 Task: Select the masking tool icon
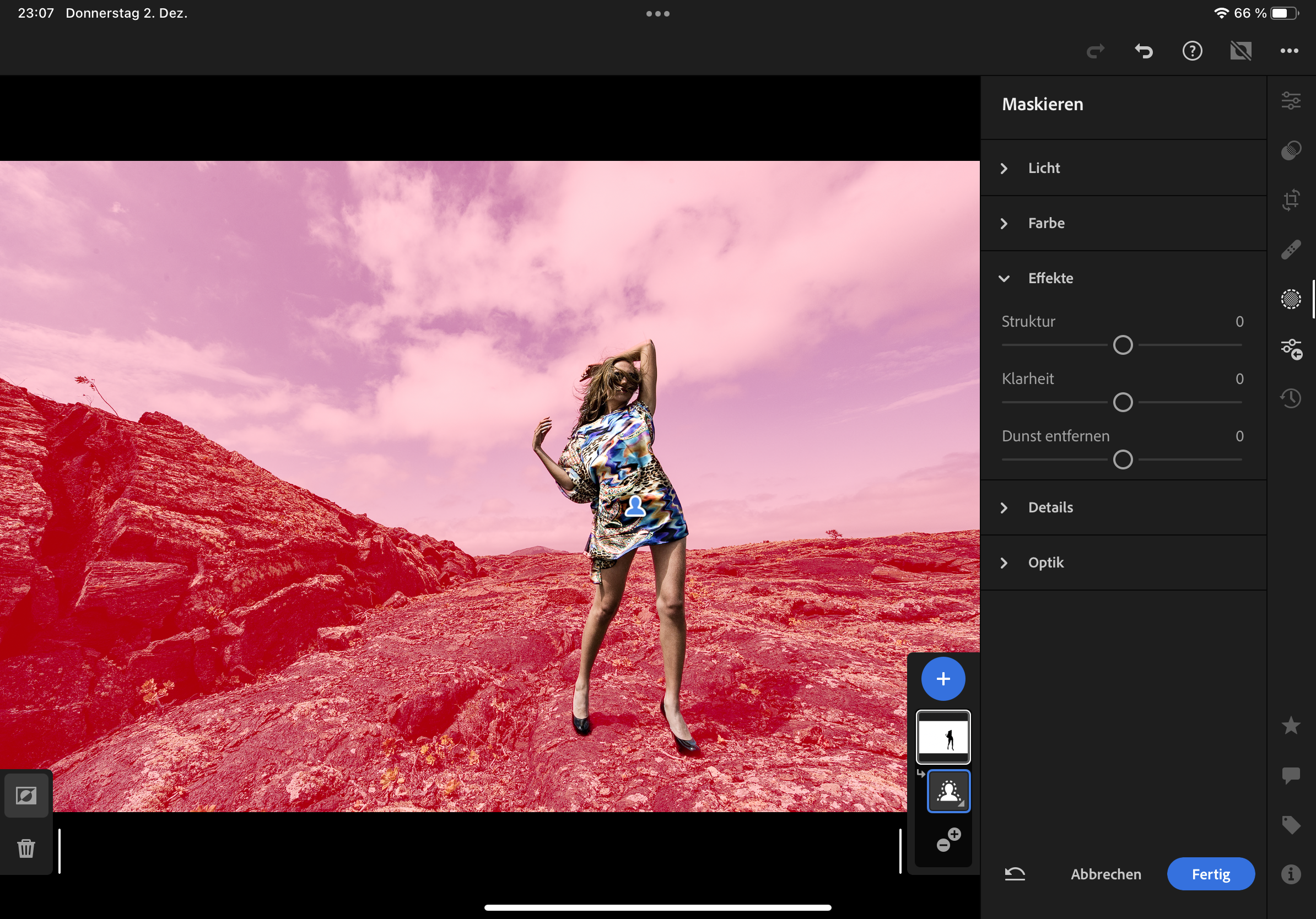(x=1291, y=299)
